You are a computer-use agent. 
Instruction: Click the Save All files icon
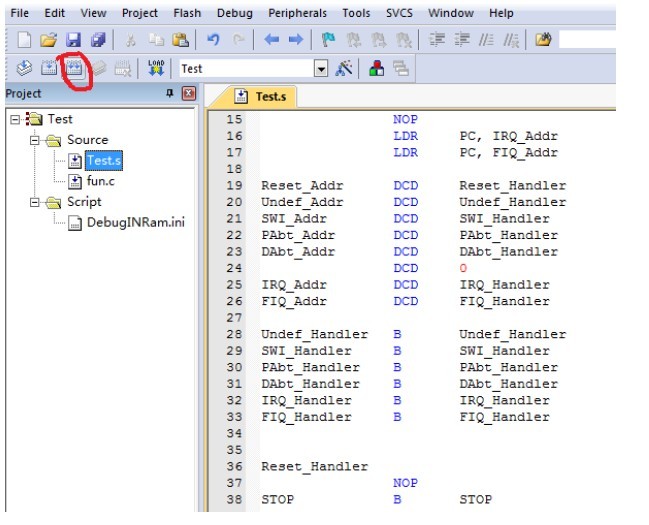(97, 40)
